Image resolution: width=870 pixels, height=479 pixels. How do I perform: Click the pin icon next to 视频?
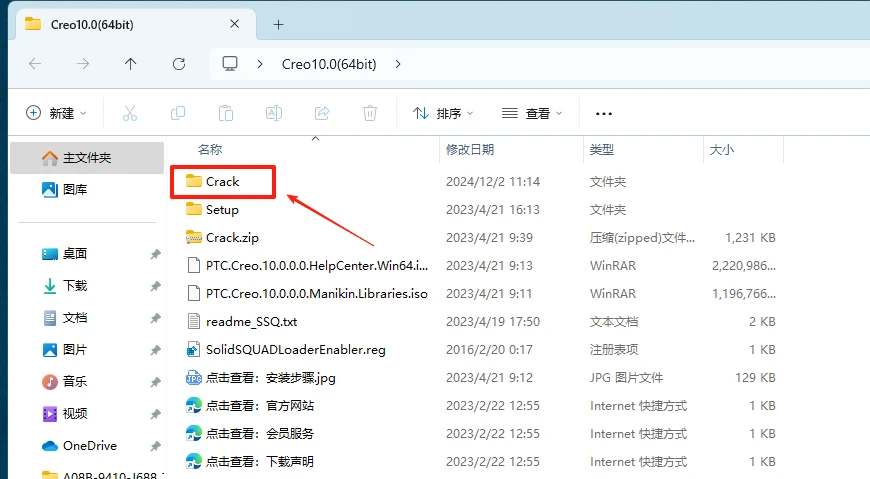click(155, 414)
